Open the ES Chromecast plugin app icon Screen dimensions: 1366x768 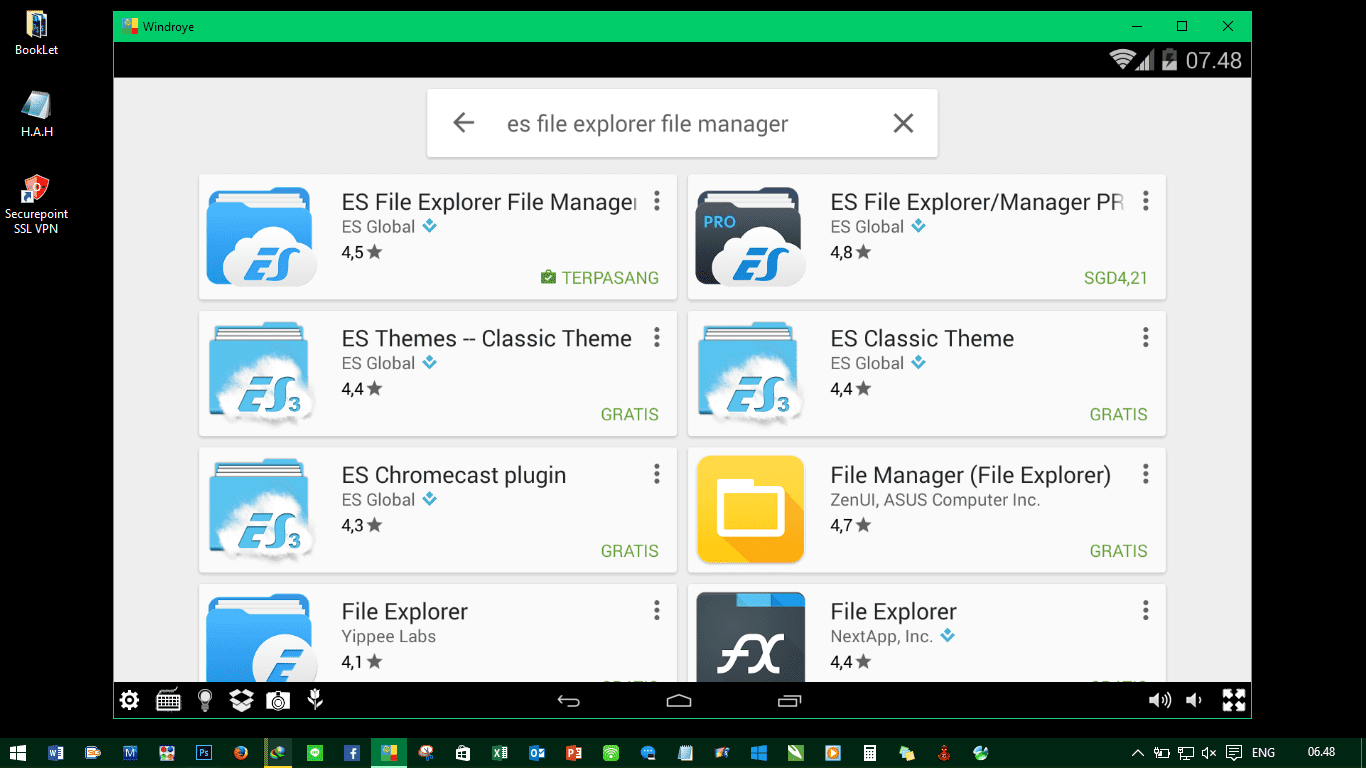pyautogui.click(x=262, y=509)
